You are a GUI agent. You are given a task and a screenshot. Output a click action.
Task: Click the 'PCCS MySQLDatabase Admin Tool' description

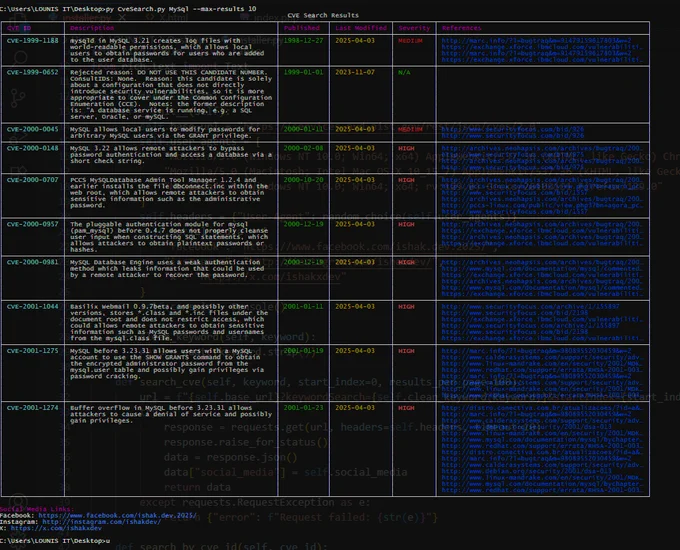(169, 192)
